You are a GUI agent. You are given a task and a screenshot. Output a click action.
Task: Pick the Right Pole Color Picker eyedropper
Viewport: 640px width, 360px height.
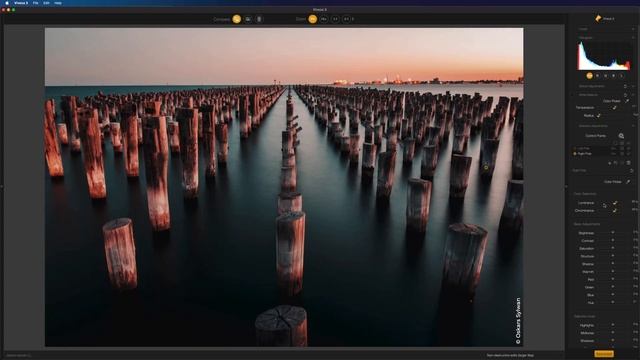(628, 182)
